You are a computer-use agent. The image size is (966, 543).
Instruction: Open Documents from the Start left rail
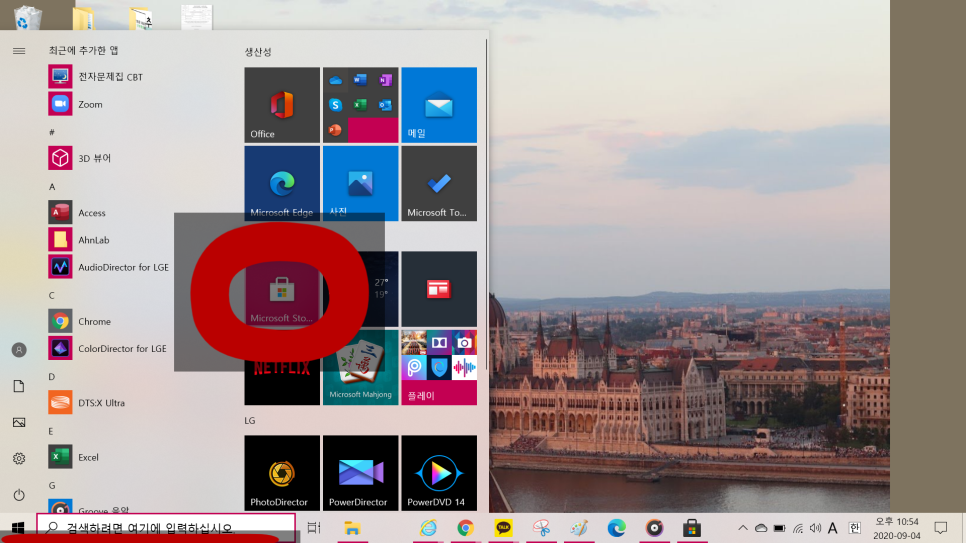click(19, 386)
